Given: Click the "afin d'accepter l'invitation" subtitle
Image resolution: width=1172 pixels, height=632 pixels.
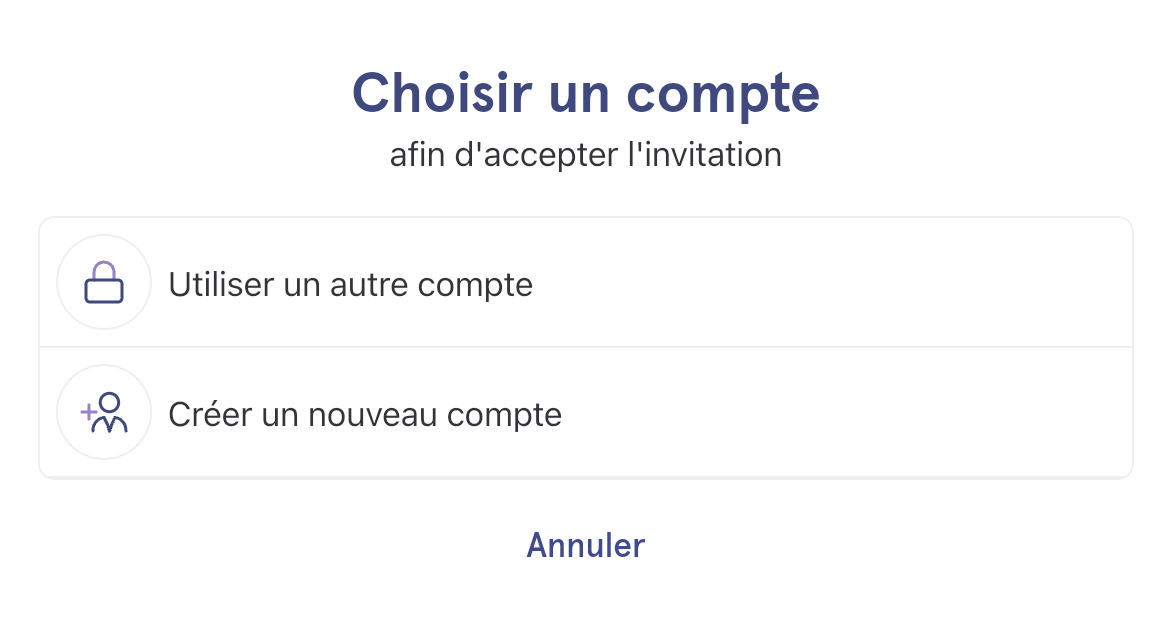Looking at the screenshot, I should point(586,155).
